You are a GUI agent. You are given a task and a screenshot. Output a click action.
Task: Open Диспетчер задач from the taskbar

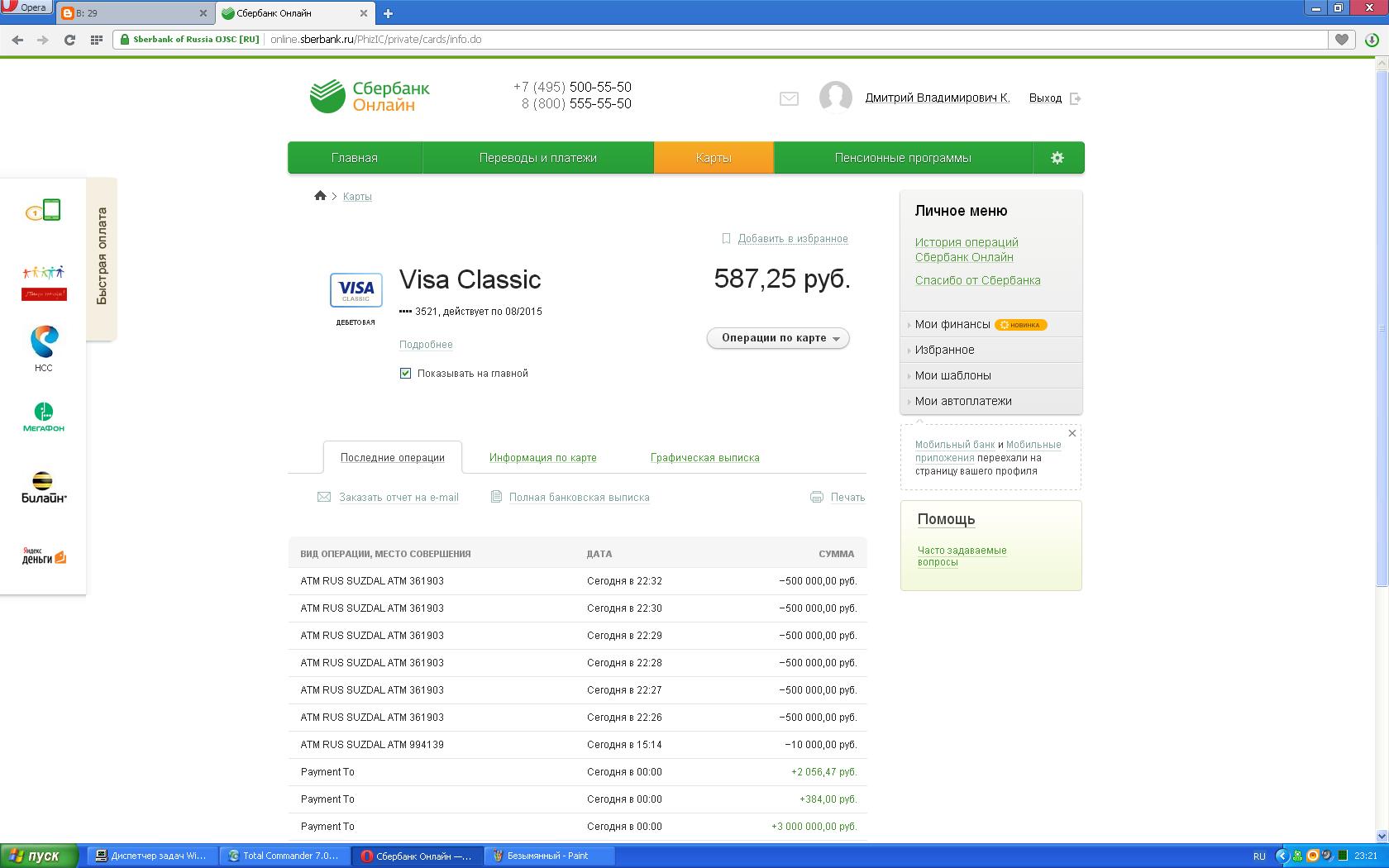pos(152,856)
